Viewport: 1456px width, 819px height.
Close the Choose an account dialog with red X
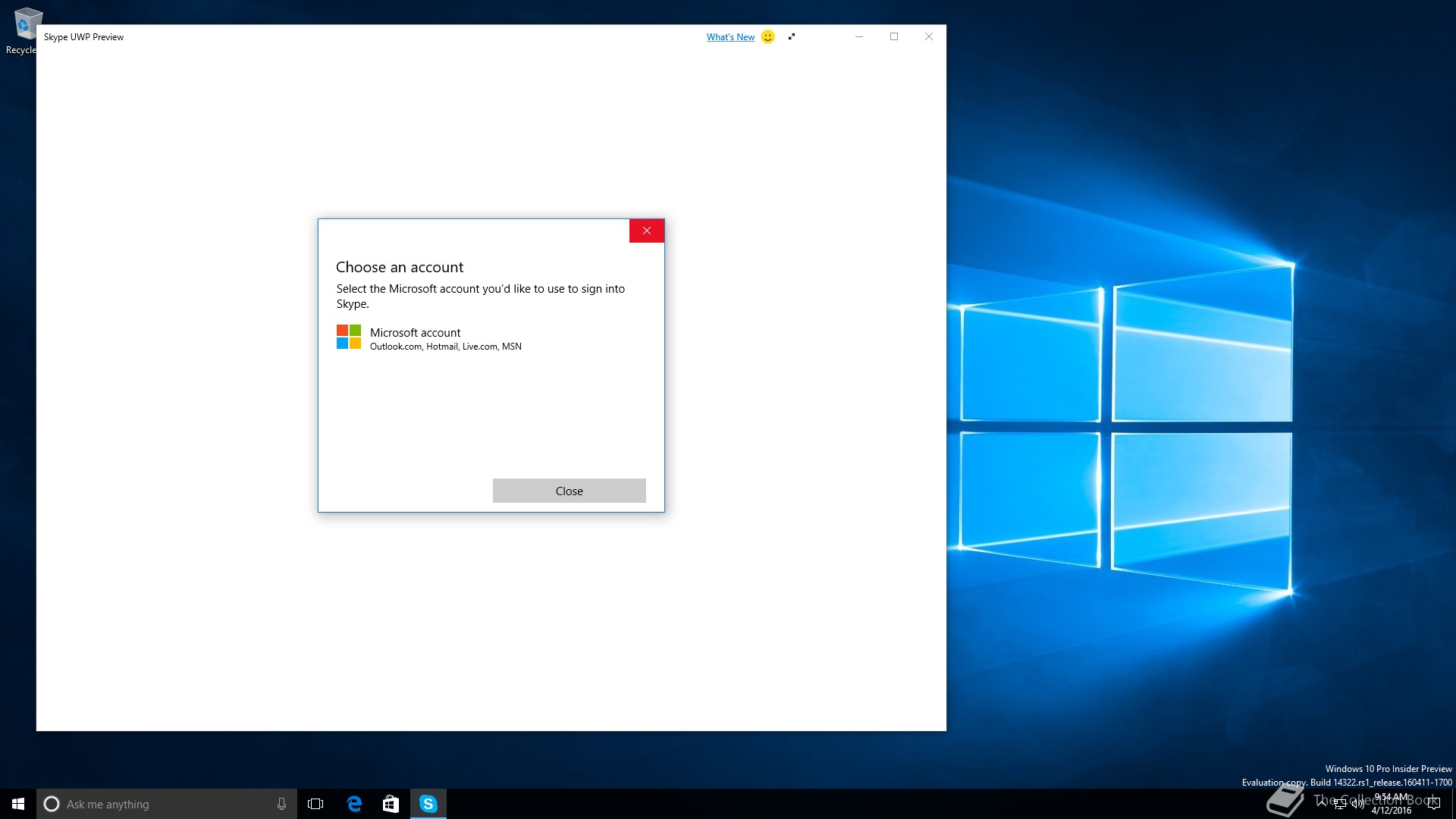647,231
